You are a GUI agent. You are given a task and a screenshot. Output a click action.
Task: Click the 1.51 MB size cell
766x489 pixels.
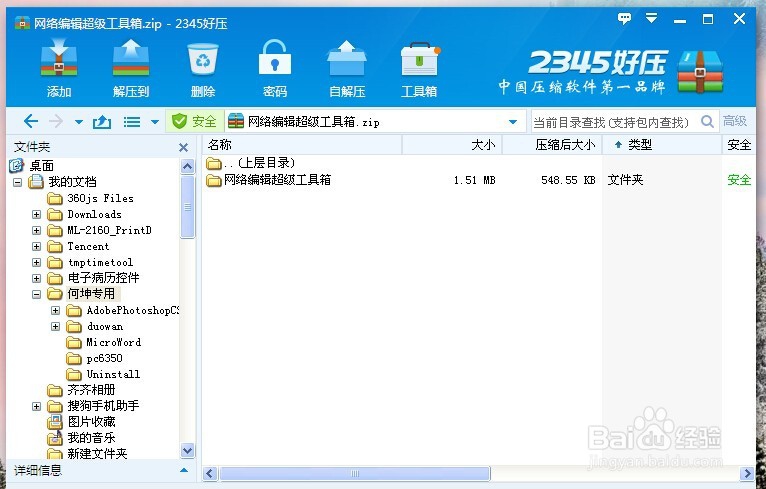[x=474, y=180]
